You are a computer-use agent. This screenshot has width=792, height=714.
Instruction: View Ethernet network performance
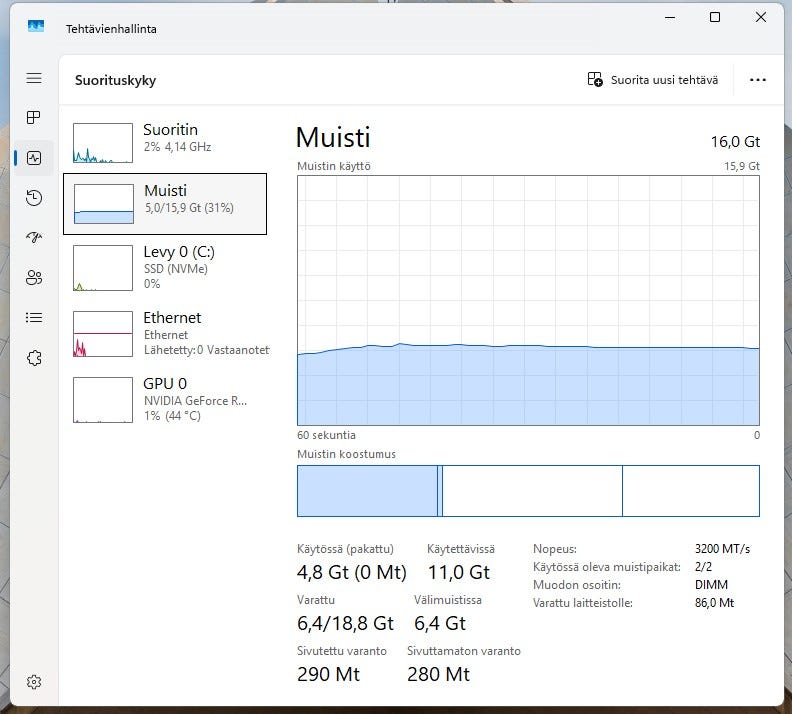[x=165, y=333]
